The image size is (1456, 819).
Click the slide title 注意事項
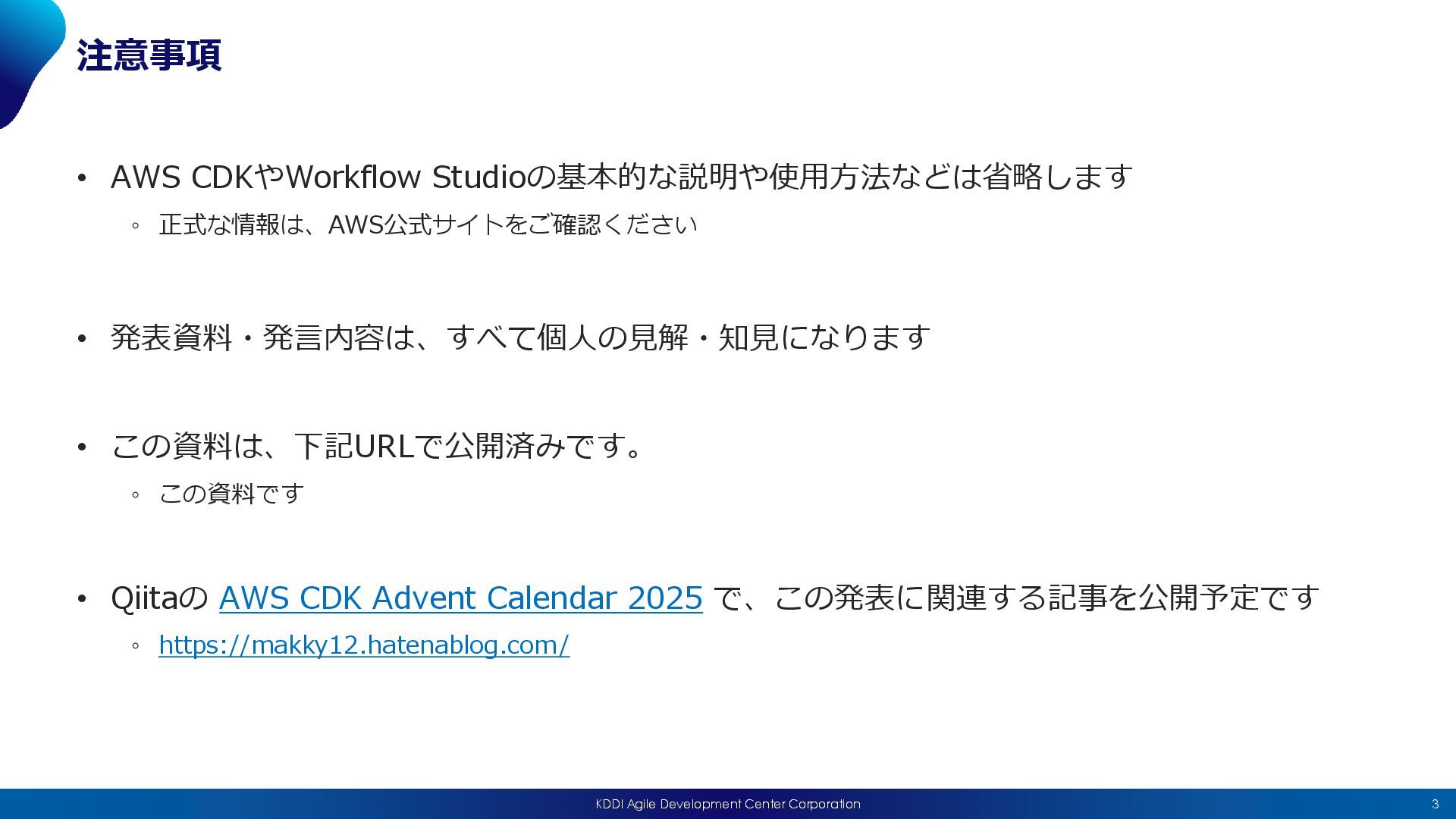(149, 55)
